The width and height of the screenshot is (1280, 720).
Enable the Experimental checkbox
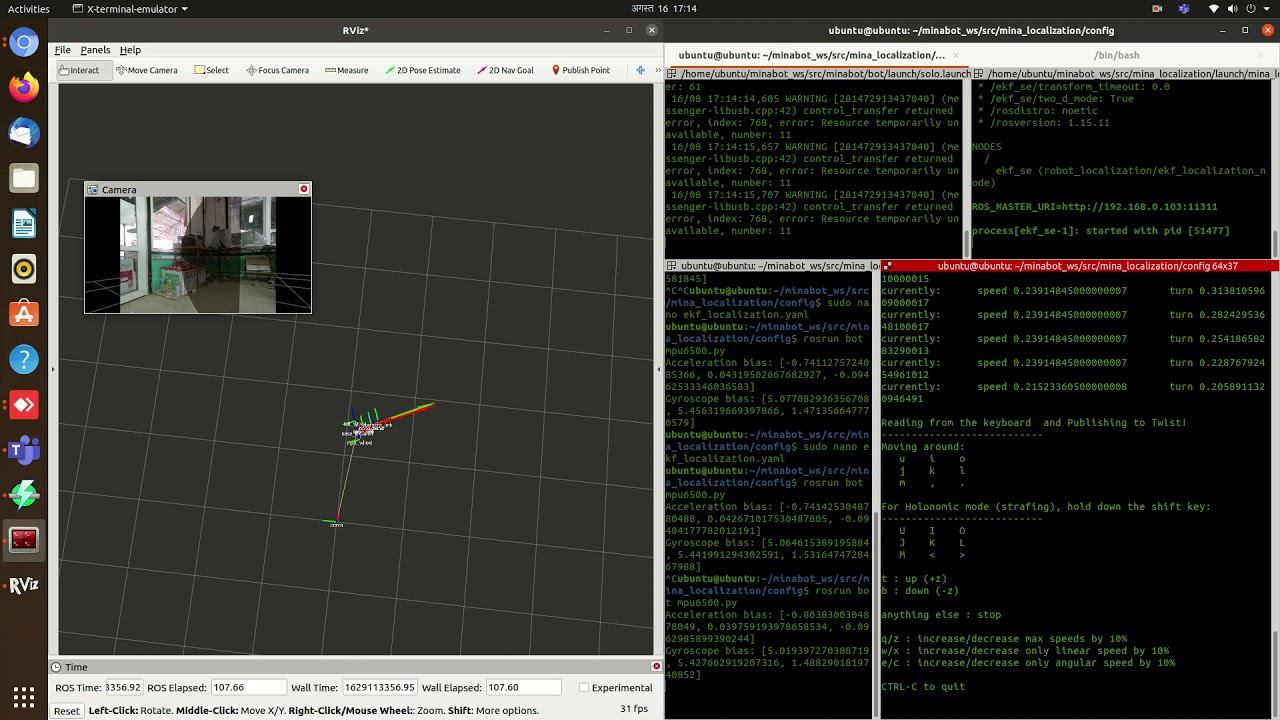tap(584, 687)
